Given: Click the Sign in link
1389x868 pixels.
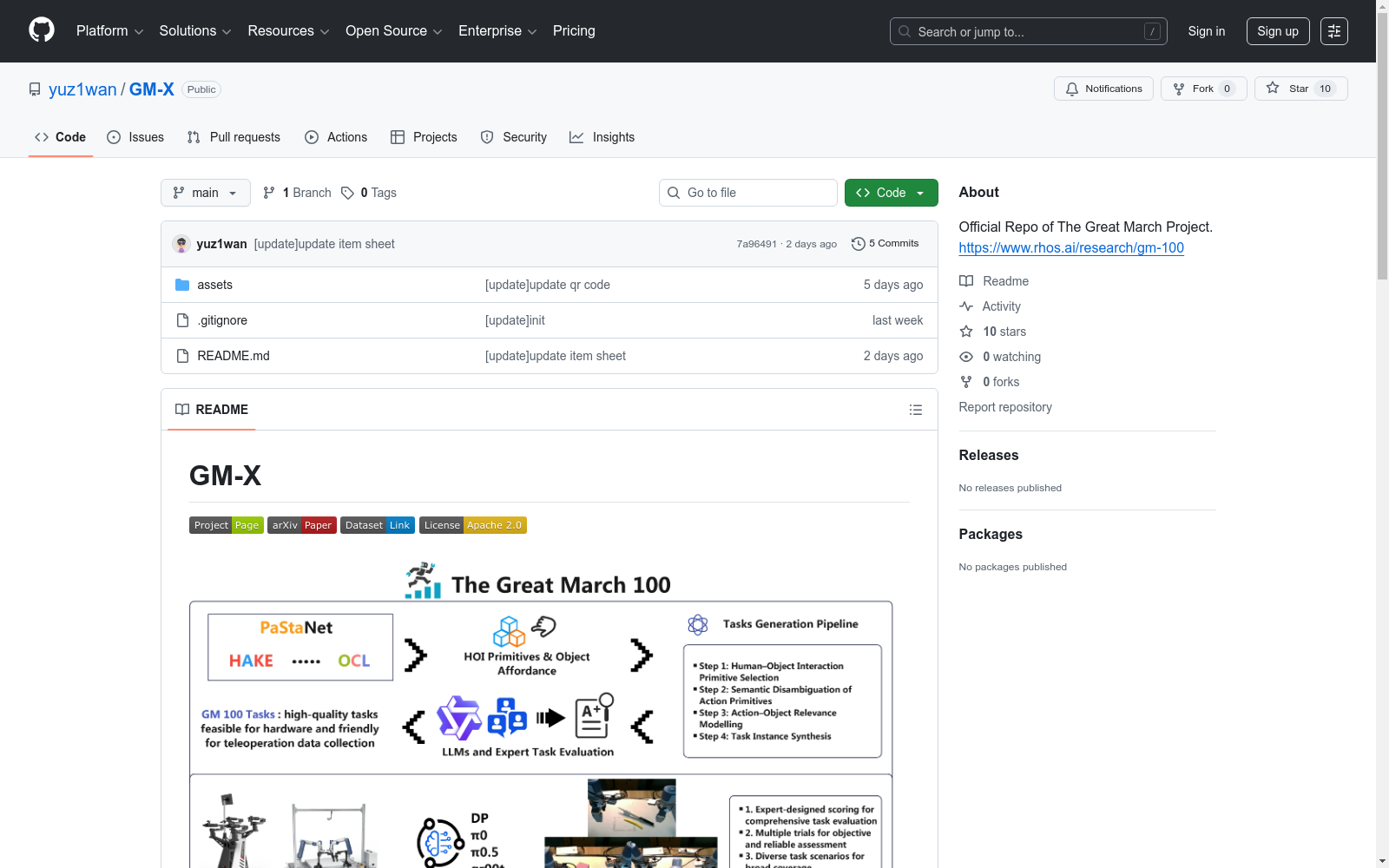Looking at the screenshot, I should (1207, 31).
